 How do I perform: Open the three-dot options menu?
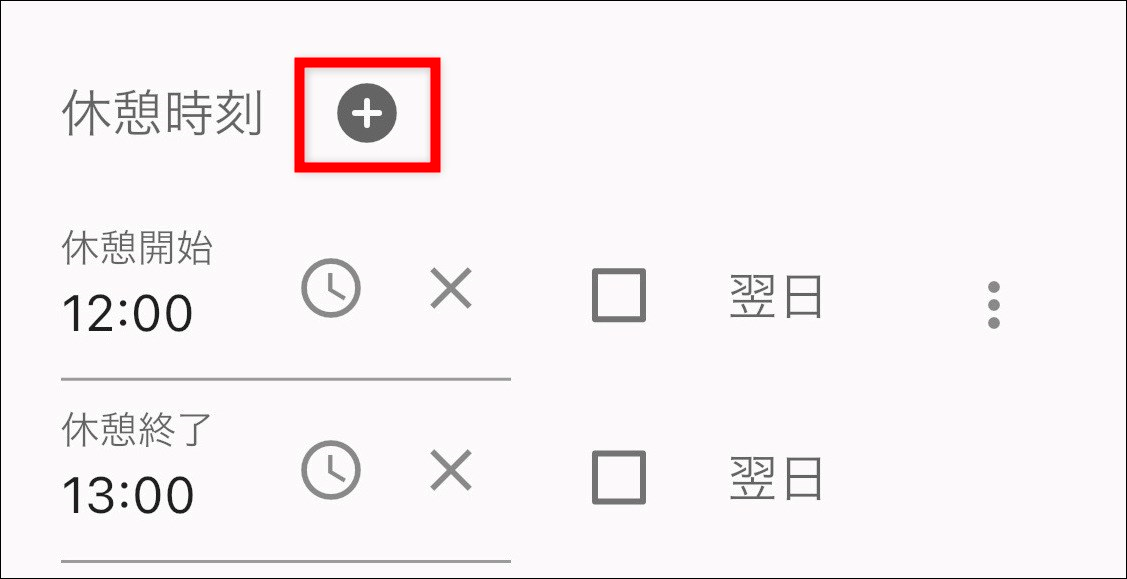coord(994,305)
